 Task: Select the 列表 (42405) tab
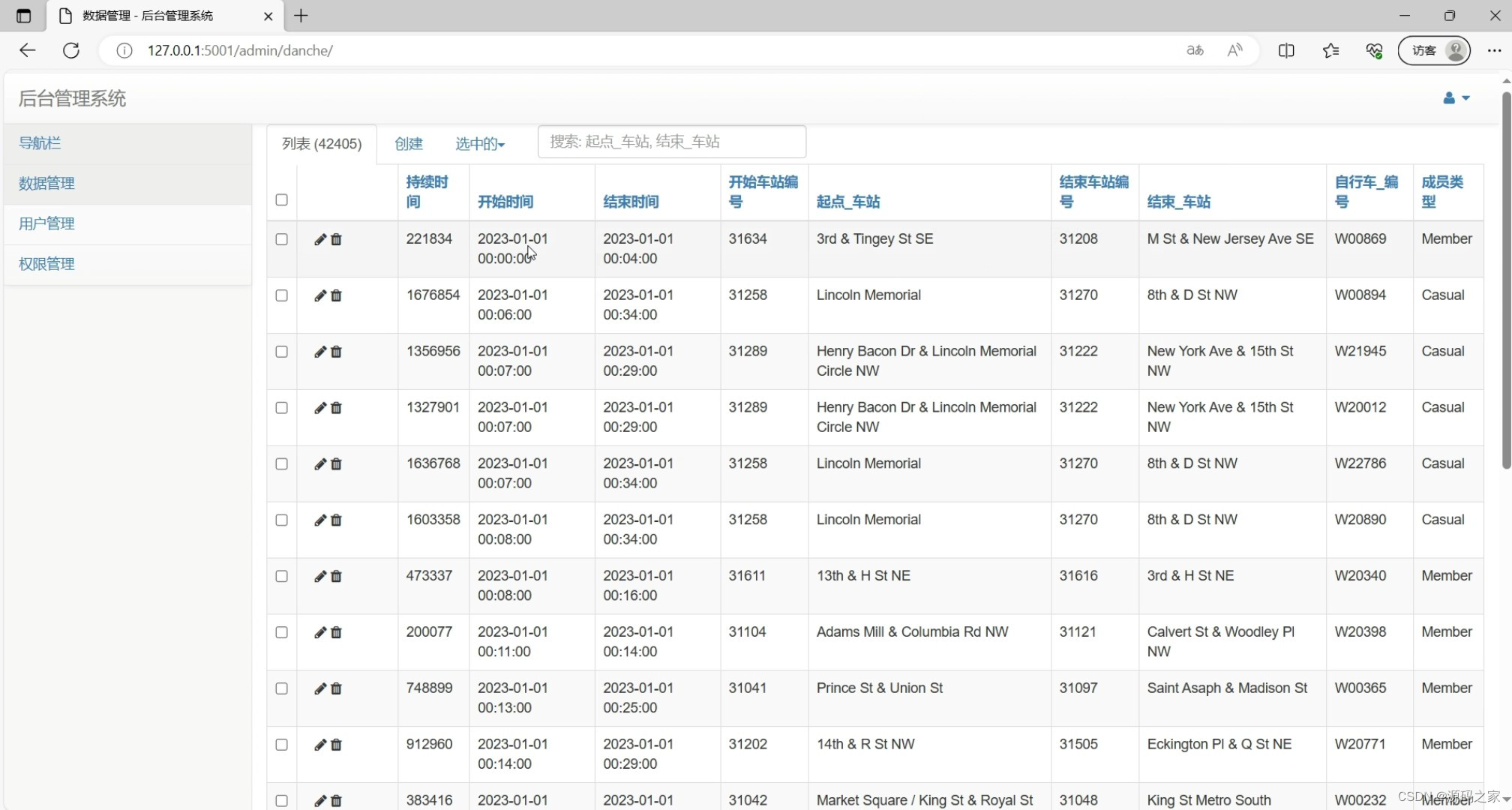pyautogui.click(x=322, y=143)
